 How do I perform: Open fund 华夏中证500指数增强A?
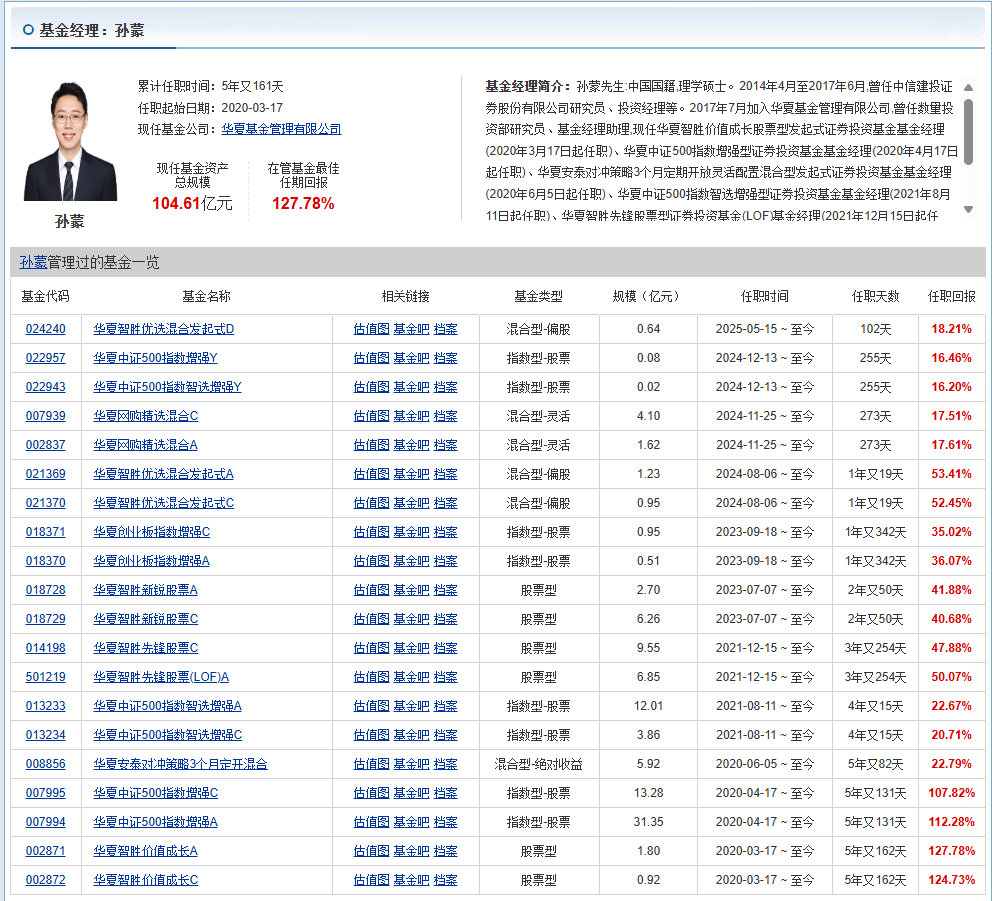(x=156, y=822)
